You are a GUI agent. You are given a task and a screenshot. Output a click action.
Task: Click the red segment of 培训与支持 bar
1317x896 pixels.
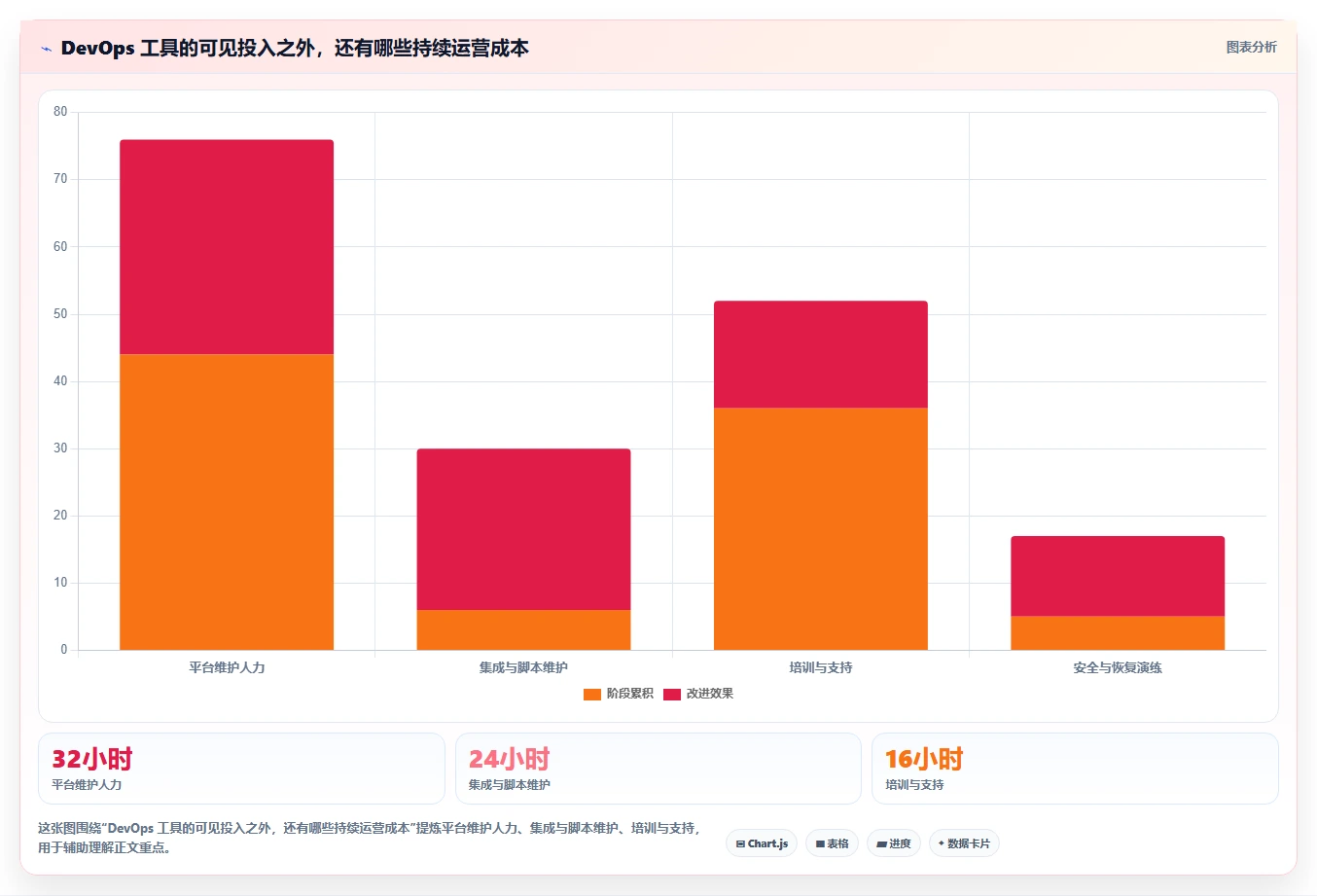tap(821, 354)
